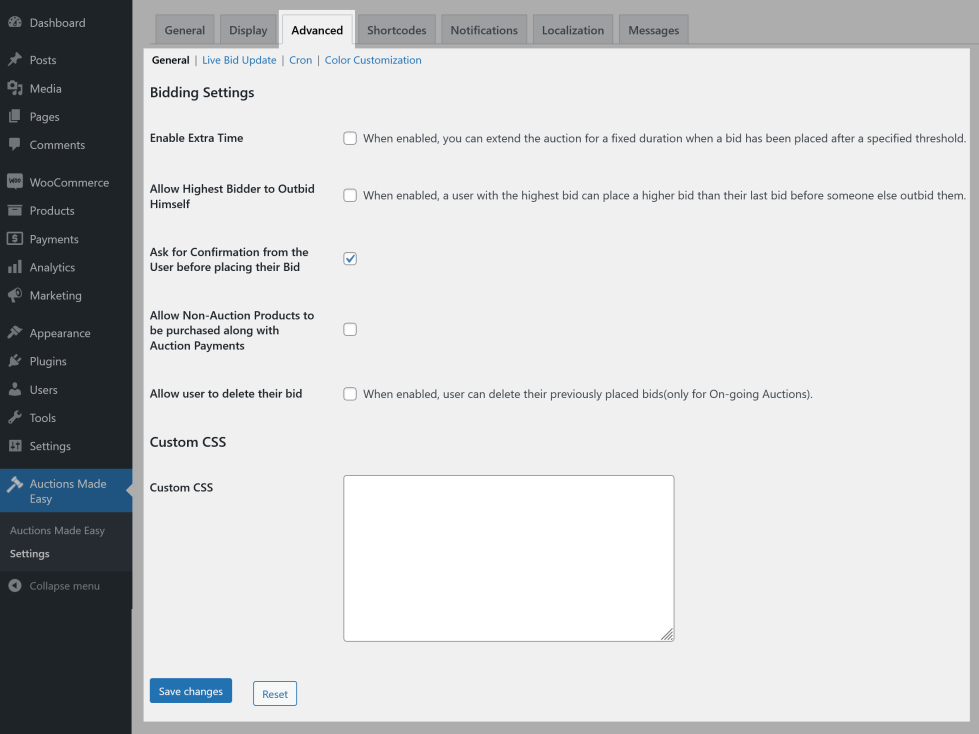Screen dimensions: 979x734
Task: Open the Cron sub-section link
Action: (x=300, y=60)
